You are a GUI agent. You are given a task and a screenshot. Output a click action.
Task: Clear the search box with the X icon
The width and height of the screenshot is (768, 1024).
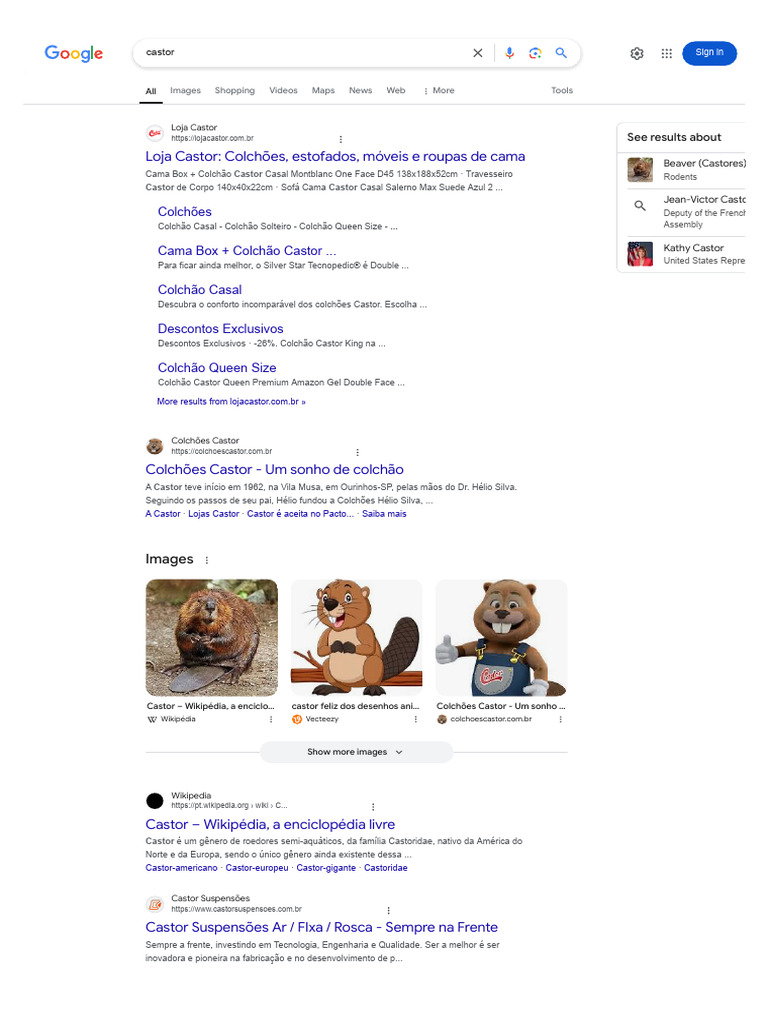[477, 53]
